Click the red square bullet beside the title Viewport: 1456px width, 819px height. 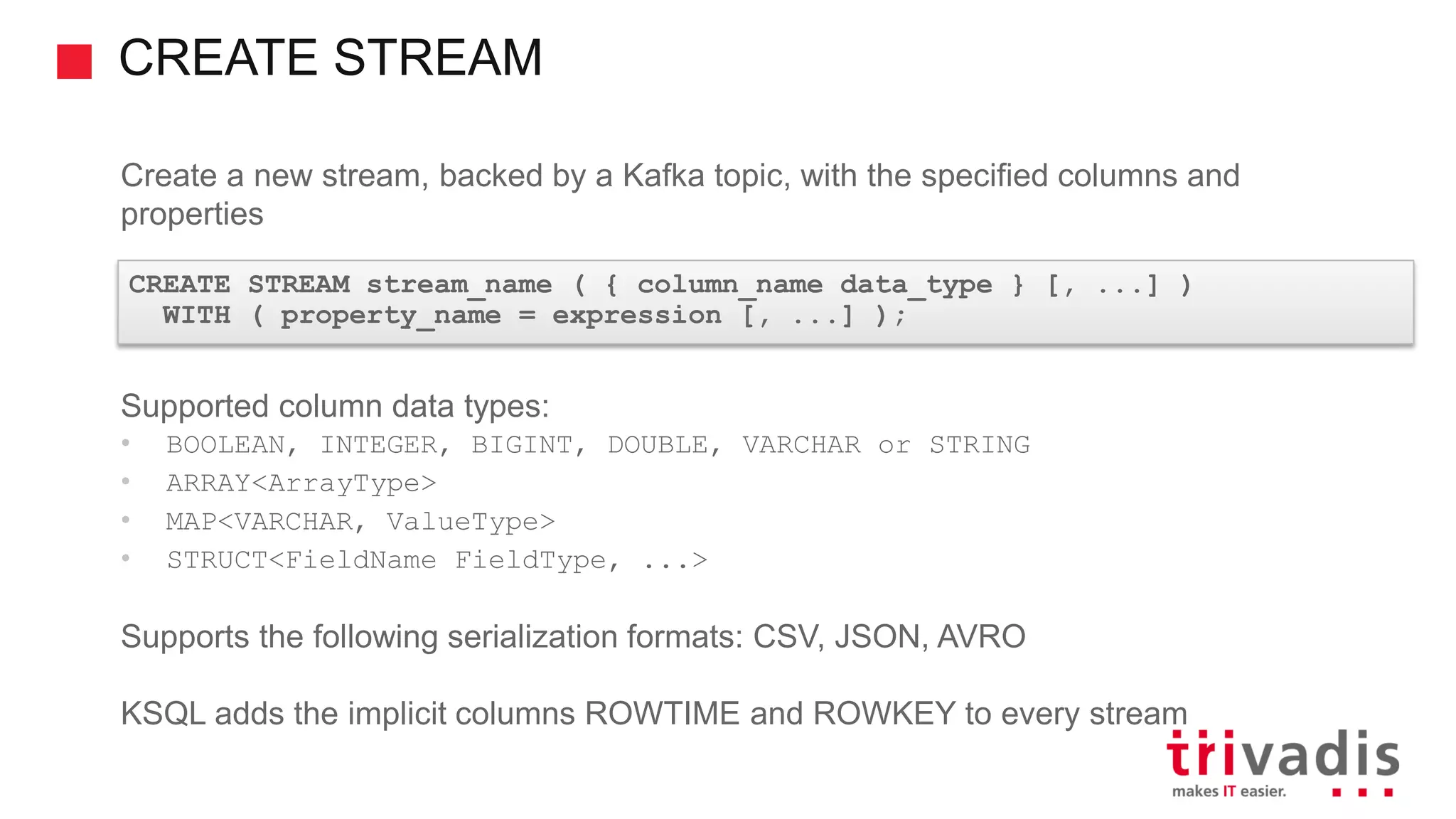[75, 62]
